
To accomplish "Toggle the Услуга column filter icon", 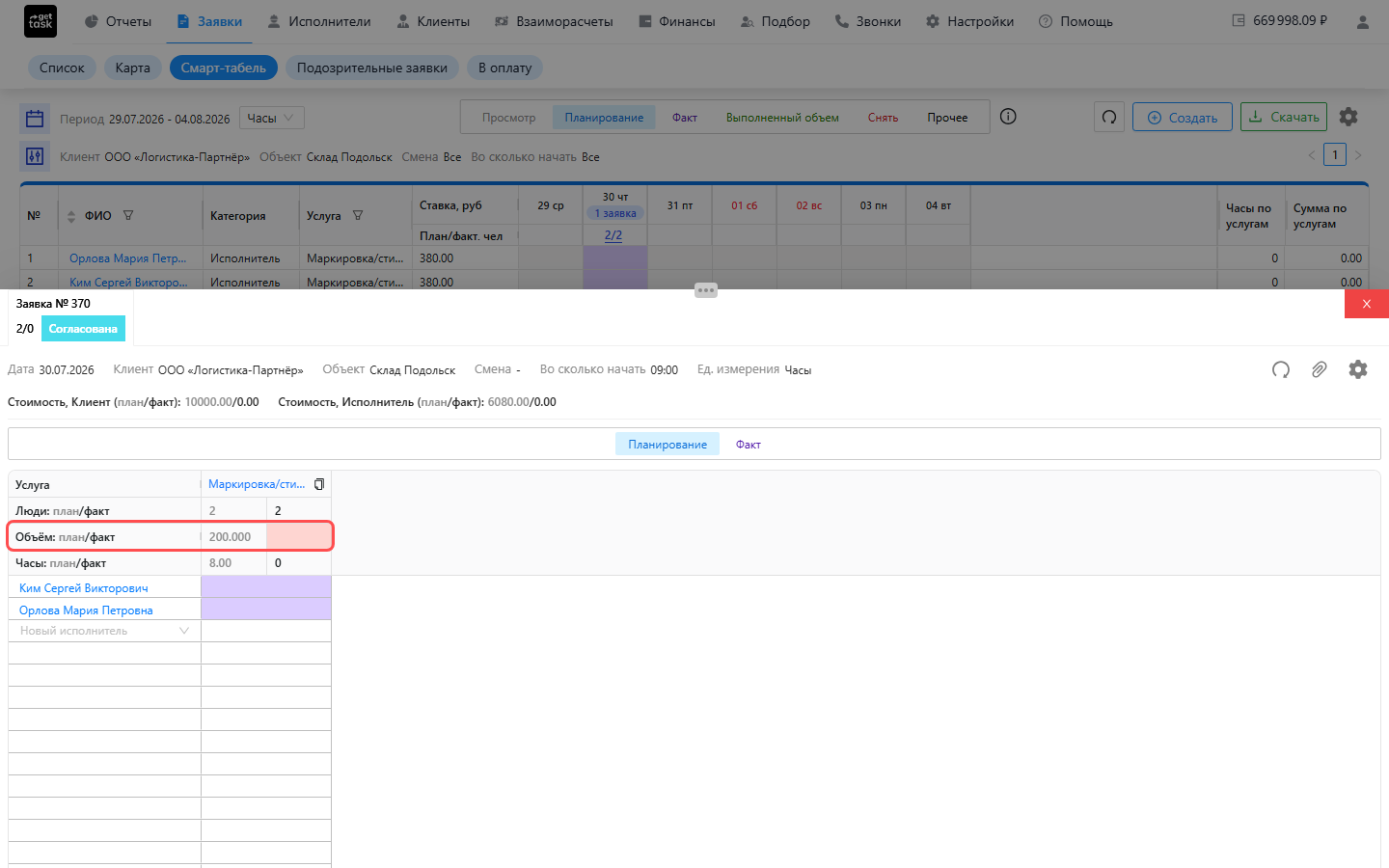I will pos(358,216).
